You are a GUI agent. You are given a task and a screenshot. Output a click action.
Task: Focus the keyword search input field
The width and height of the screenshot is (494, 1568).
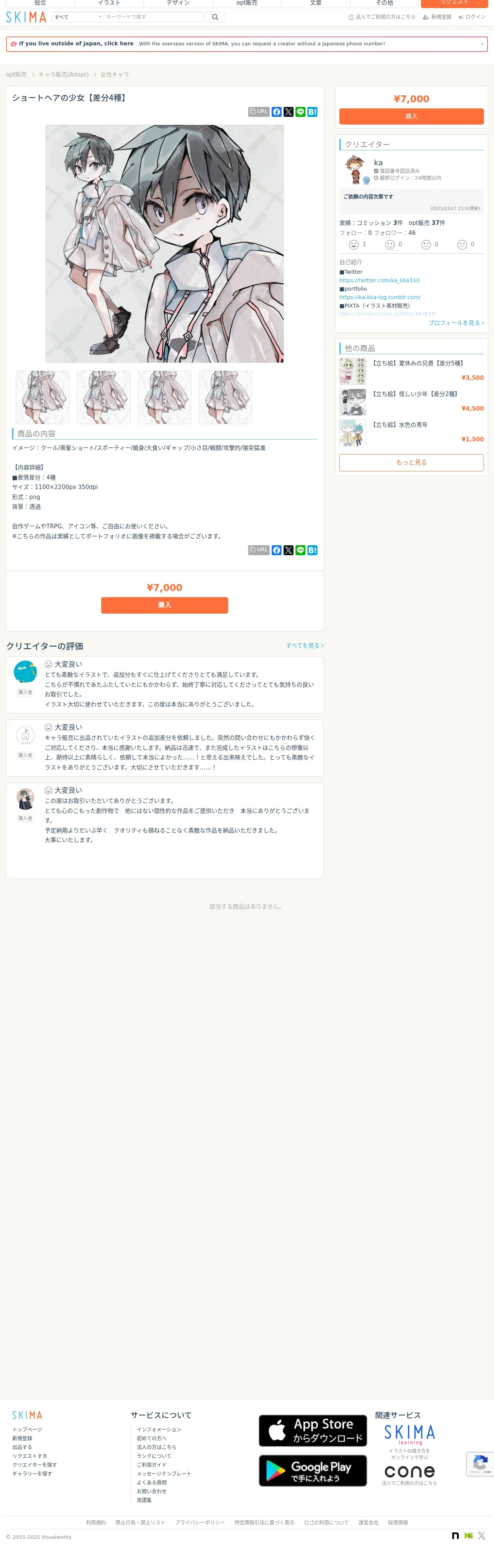click(153, 17)
